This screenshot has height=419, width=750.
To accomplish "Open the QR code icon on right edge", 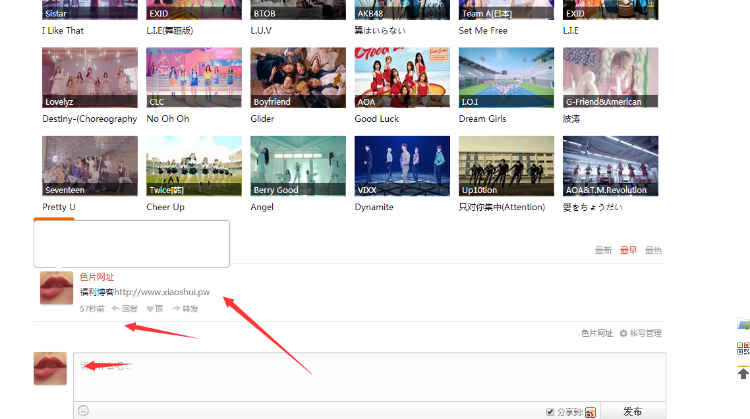I will 743,348.
